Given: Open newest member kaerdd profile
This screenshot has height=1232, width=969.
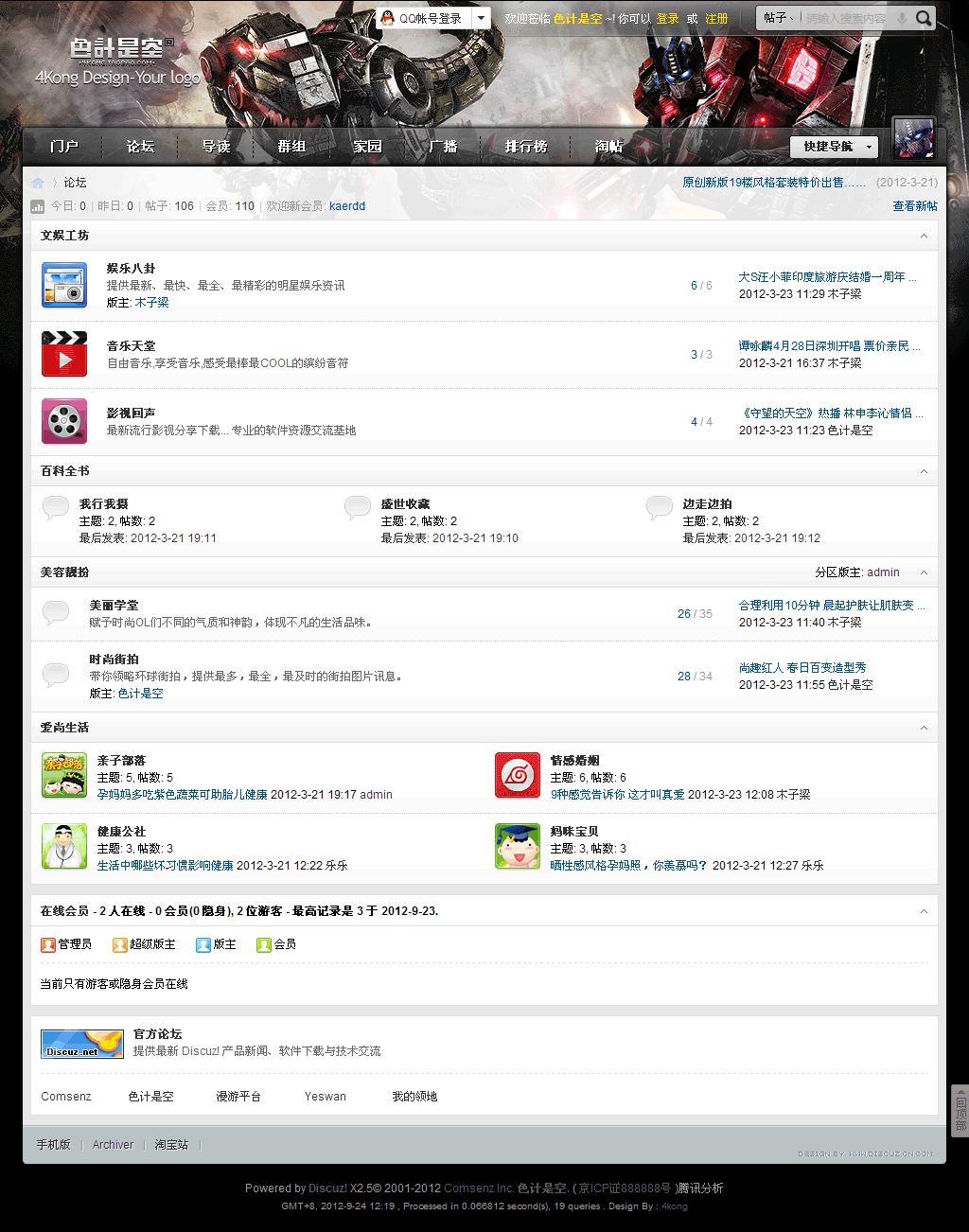Looking at the screenshot, I should [x=347, y=206].
